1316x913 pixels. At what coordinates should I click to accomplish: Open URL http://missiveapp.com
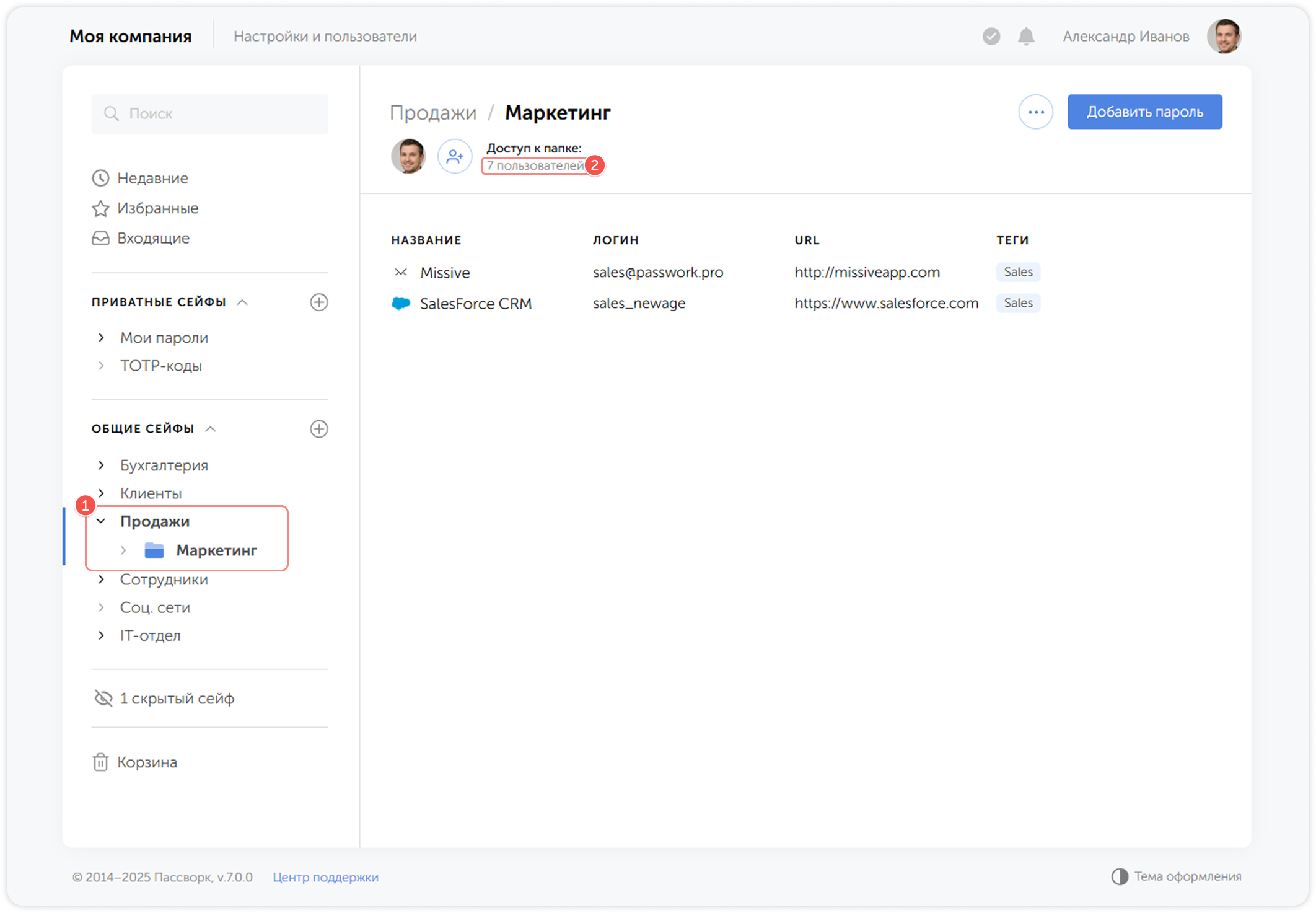click(x=867, y=273)
